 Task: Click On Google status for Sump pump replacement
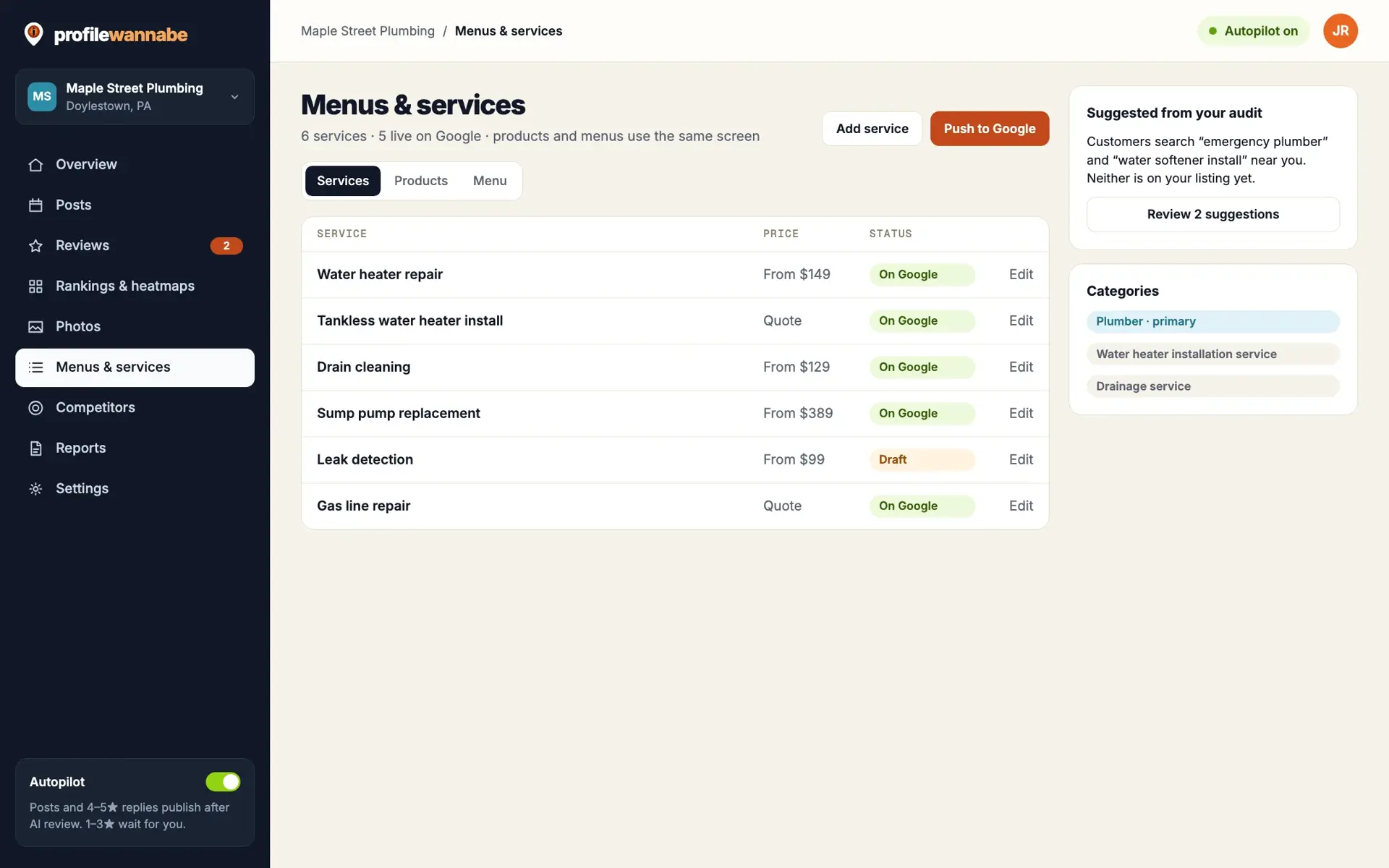tap(922, 414)
